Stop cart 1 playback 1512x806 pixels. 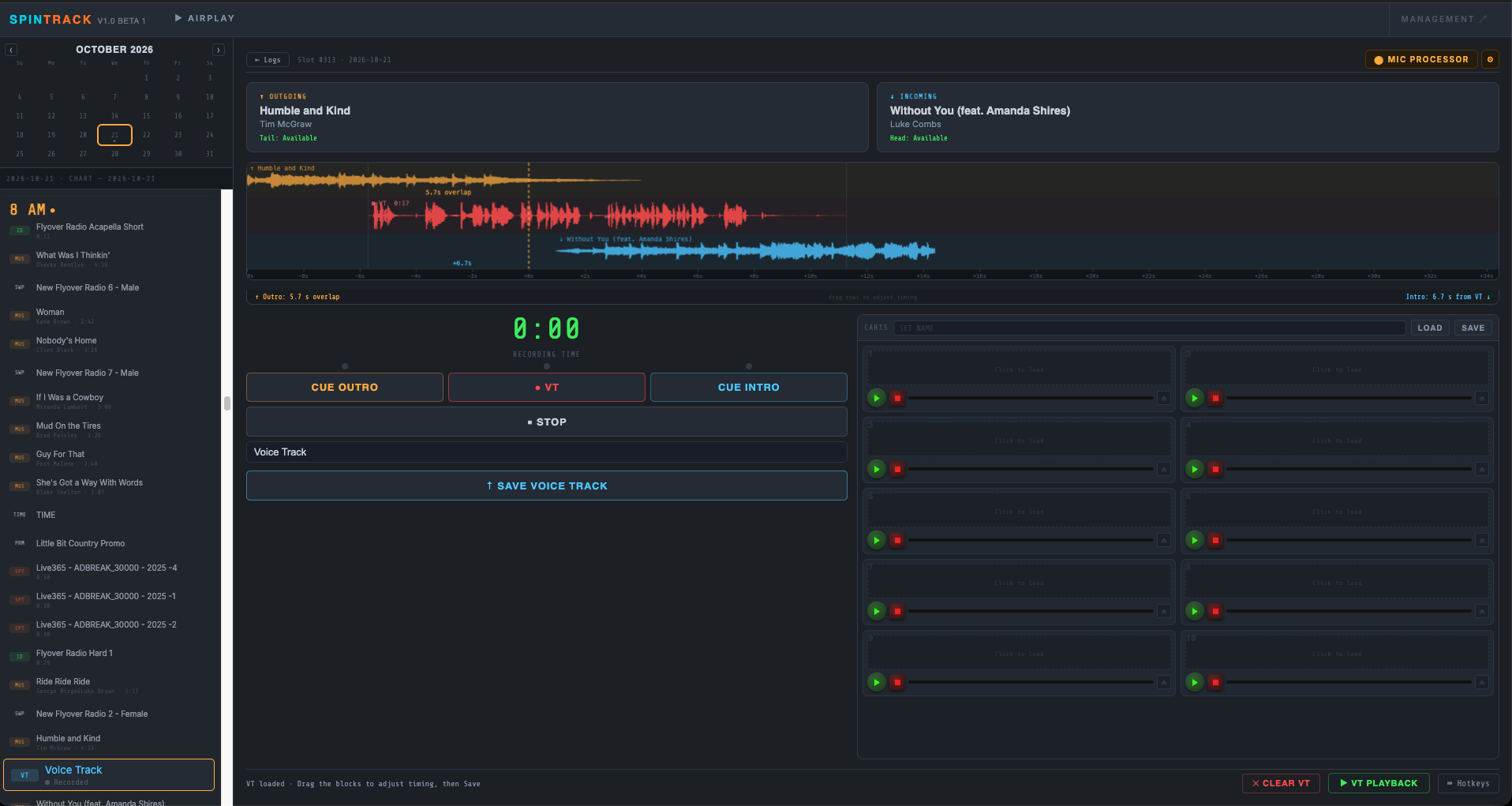[897, 398]
